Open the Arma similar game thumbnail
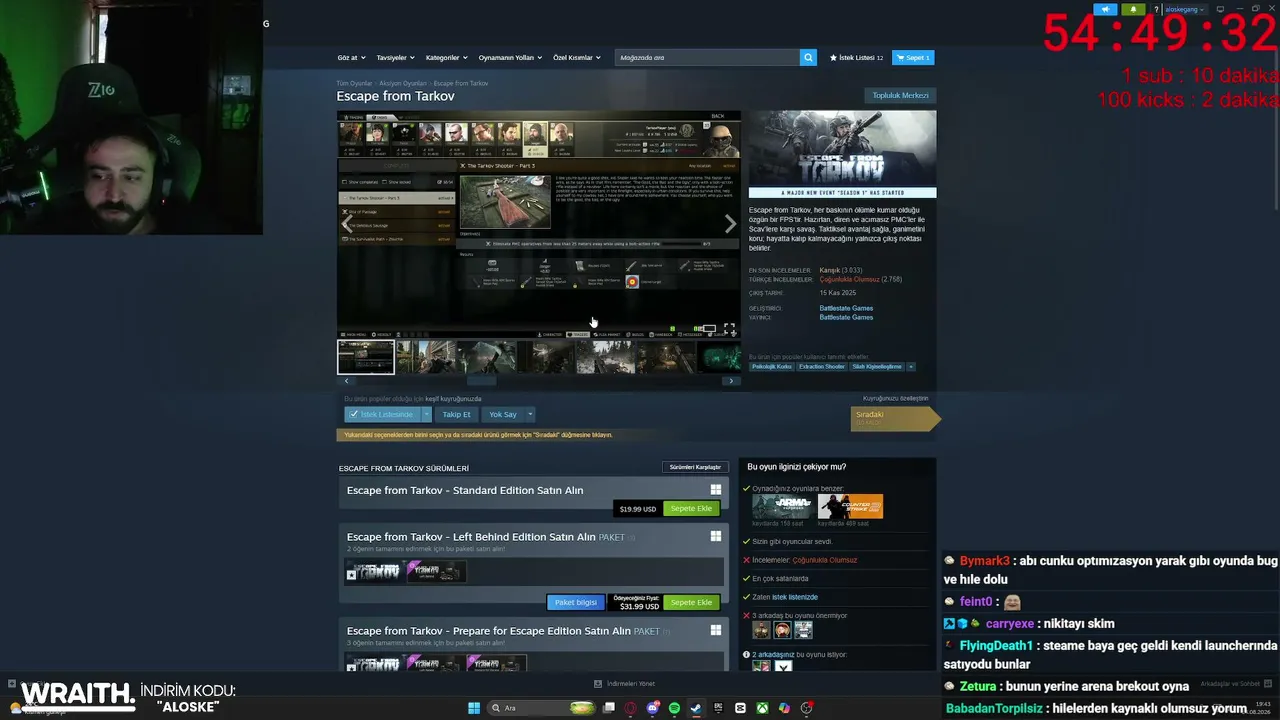1280x720 pixels. click(x=782, y=506)
